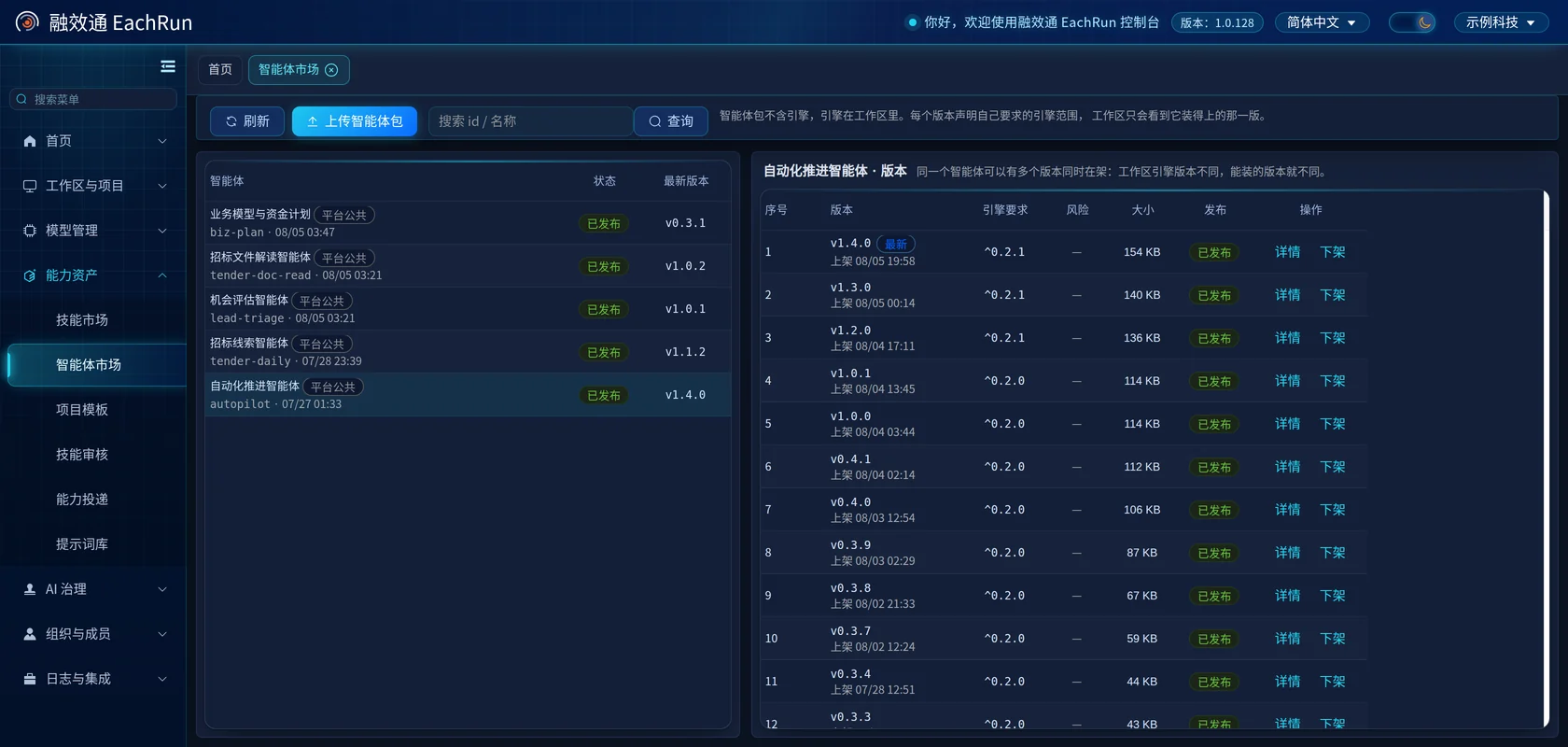Select the 招标文件解读智能体 row
The image size is (1568, 747).
(468, 266)
